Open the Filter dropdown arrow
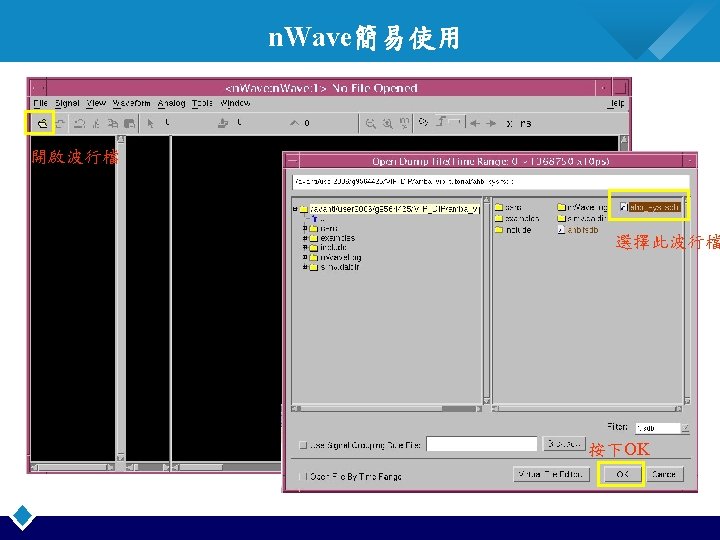 685,428
